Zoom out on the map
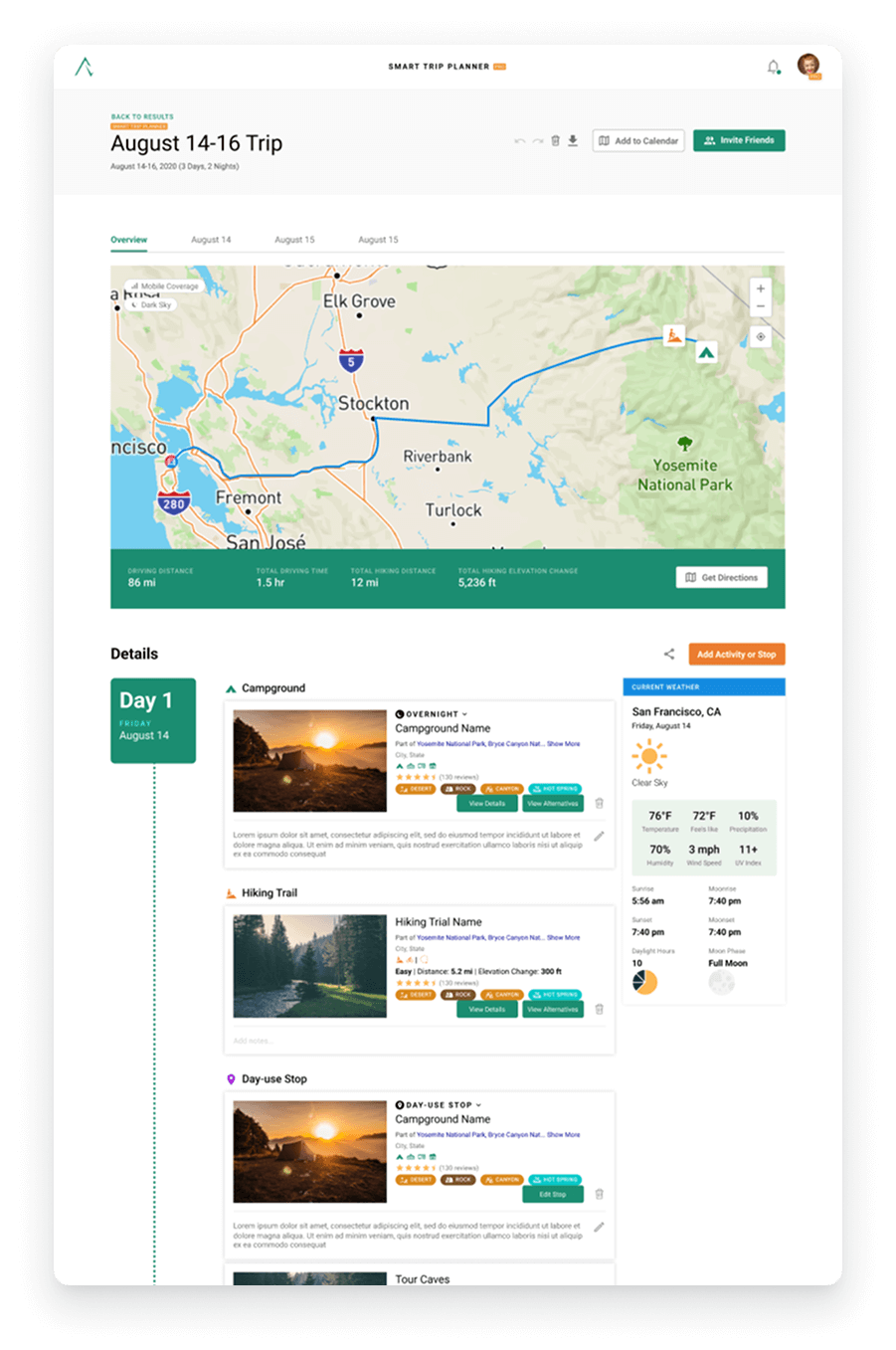Image resolution: width=896 pixels, height=1350 pixels. coord(761,307)
